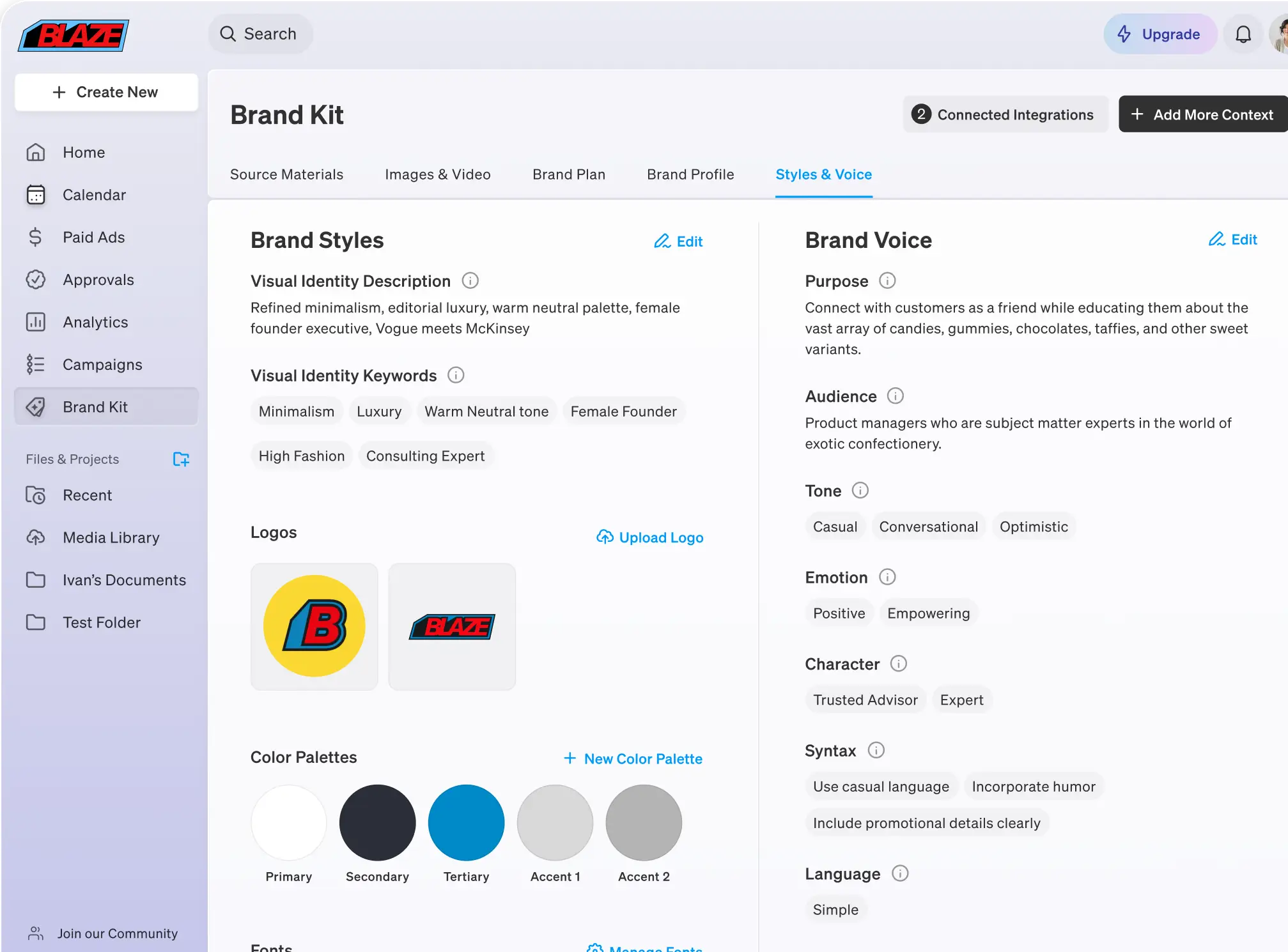The image size is (1288, 952).
Task: Open Paid Ads from the sidebar
Action: click(93, 237)
